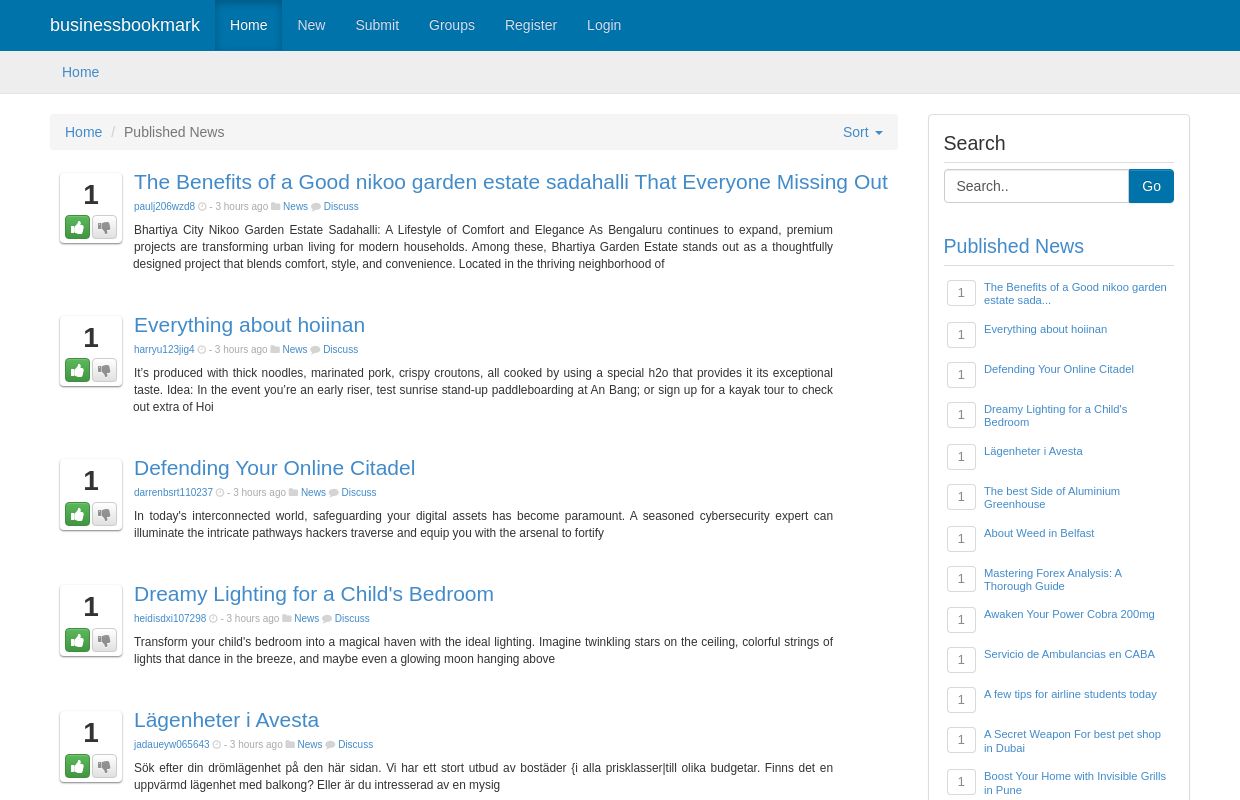Viewport: 1240px width, 800px height.
Task: Open the Login page
Action: pyautogui.click(x=604, y=25)
